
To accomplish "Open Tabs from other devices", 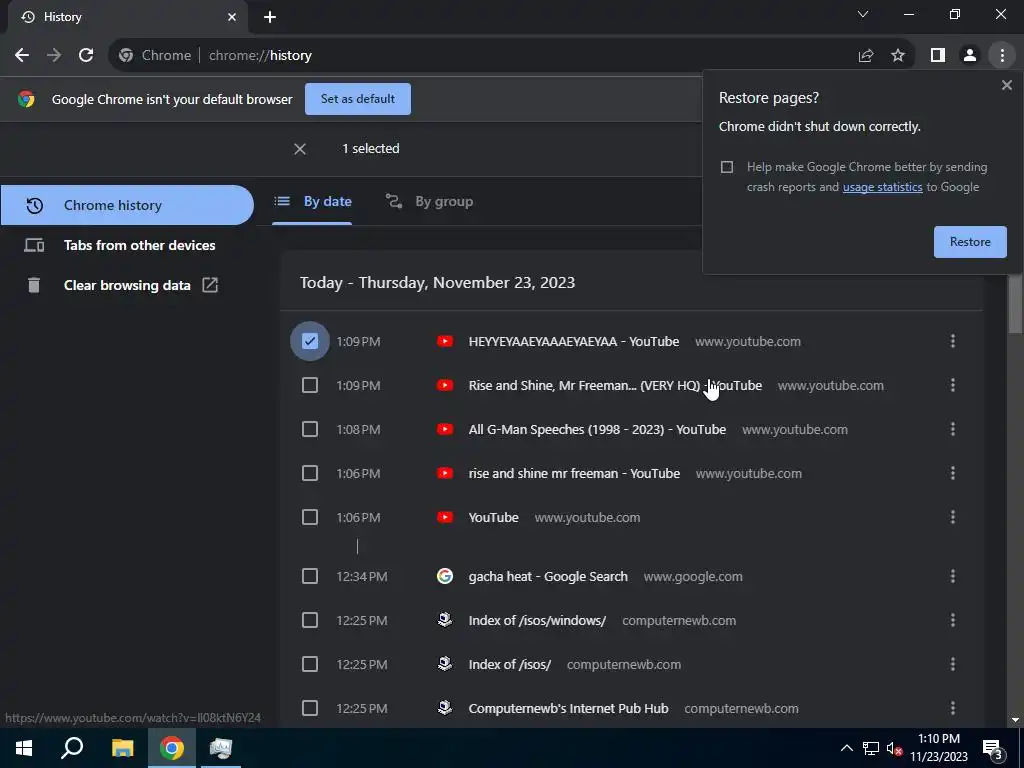I will [127, 246].
